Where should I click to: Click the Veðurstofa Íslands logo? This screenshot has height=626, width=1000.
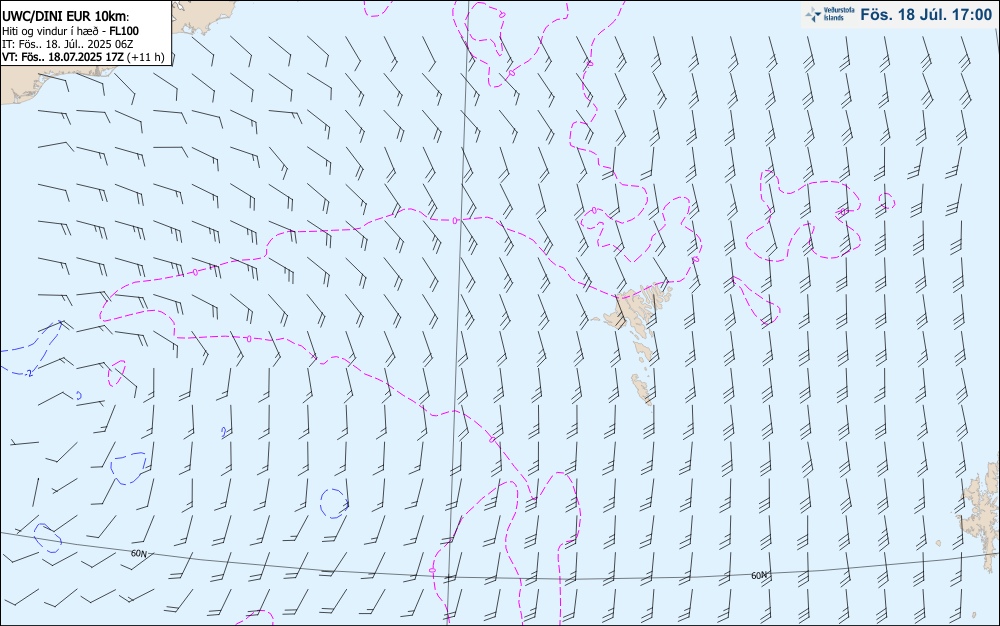(830, 15)
